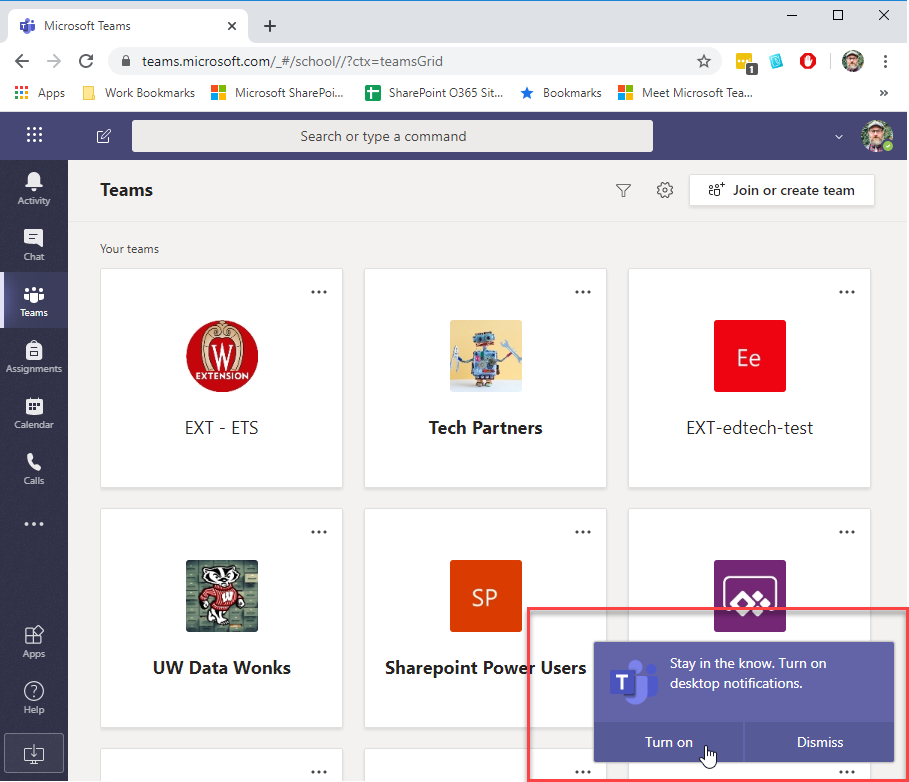Screen dimensions: 909x782
Task: Open the SharePoint O365 Sites bookmark
Action: [434, 93]
